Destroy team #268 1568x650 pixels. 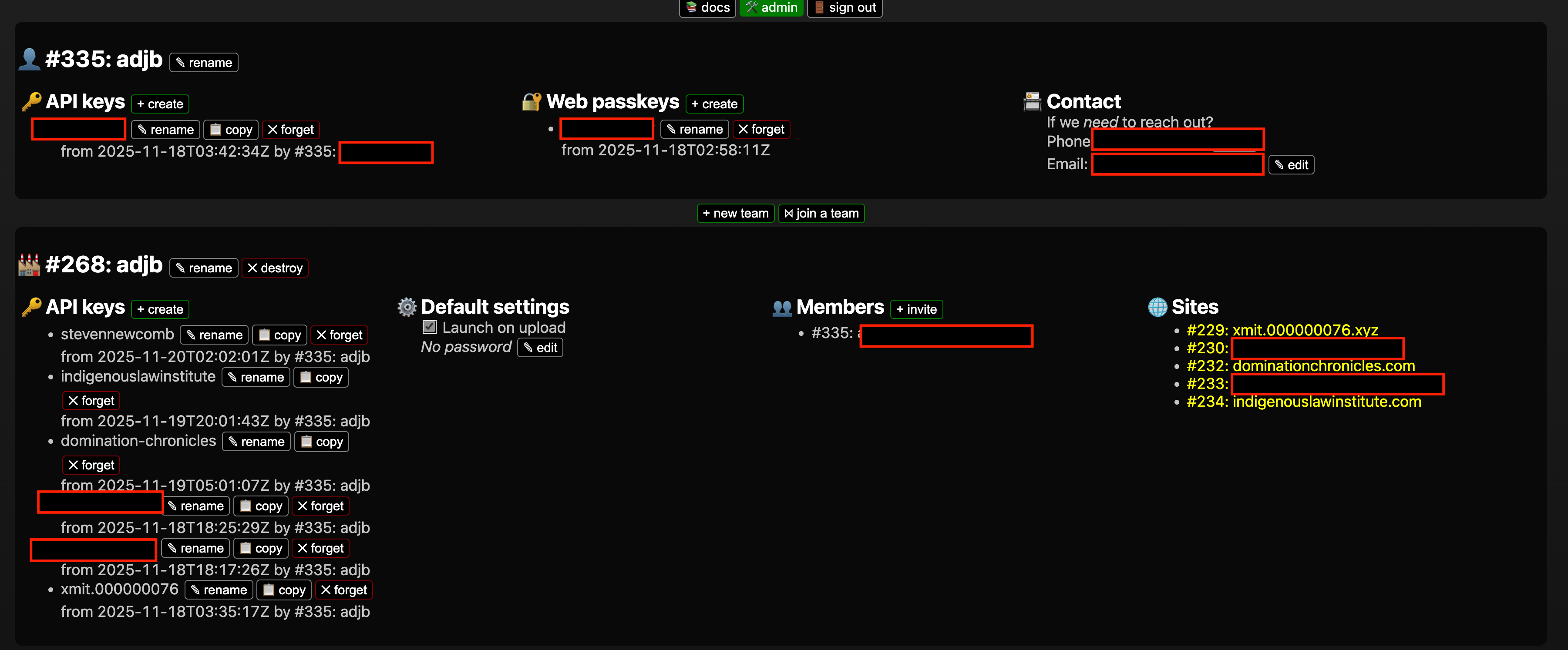coord(275,267)
